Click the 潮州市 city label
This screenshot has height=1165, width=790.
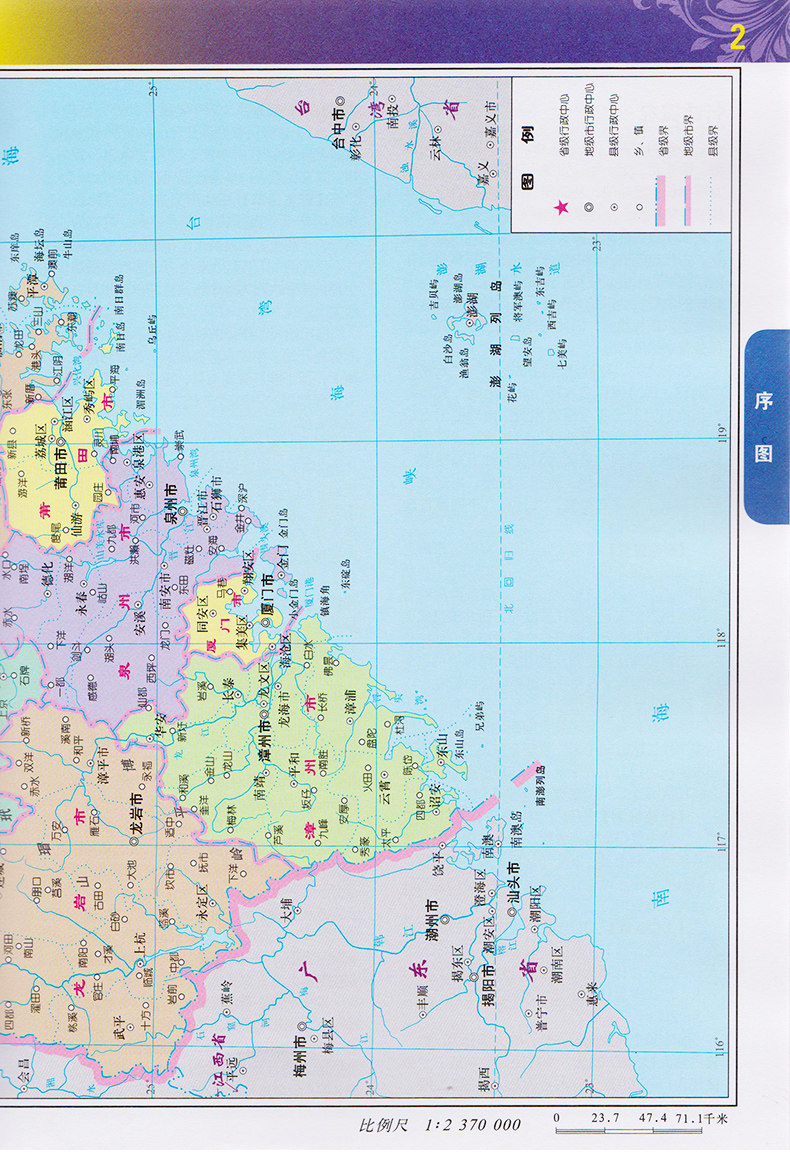[x=432, y=918]
